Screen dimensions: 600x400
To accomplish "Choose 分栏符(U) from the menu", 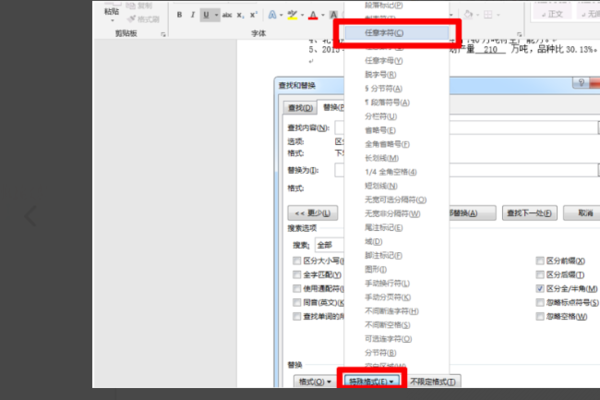I will (x=381, y=116).
